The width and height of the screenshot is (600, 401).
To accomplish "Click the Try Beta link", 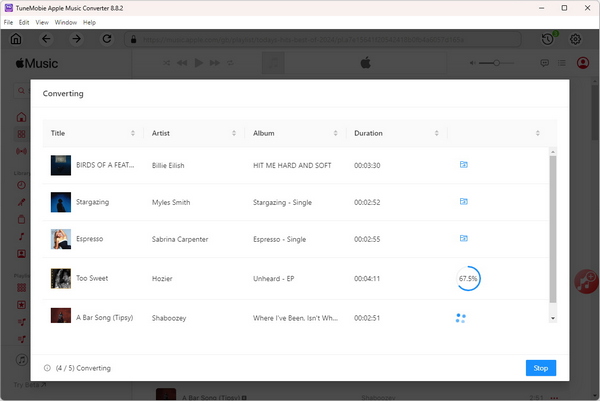I will coord(29,385).
